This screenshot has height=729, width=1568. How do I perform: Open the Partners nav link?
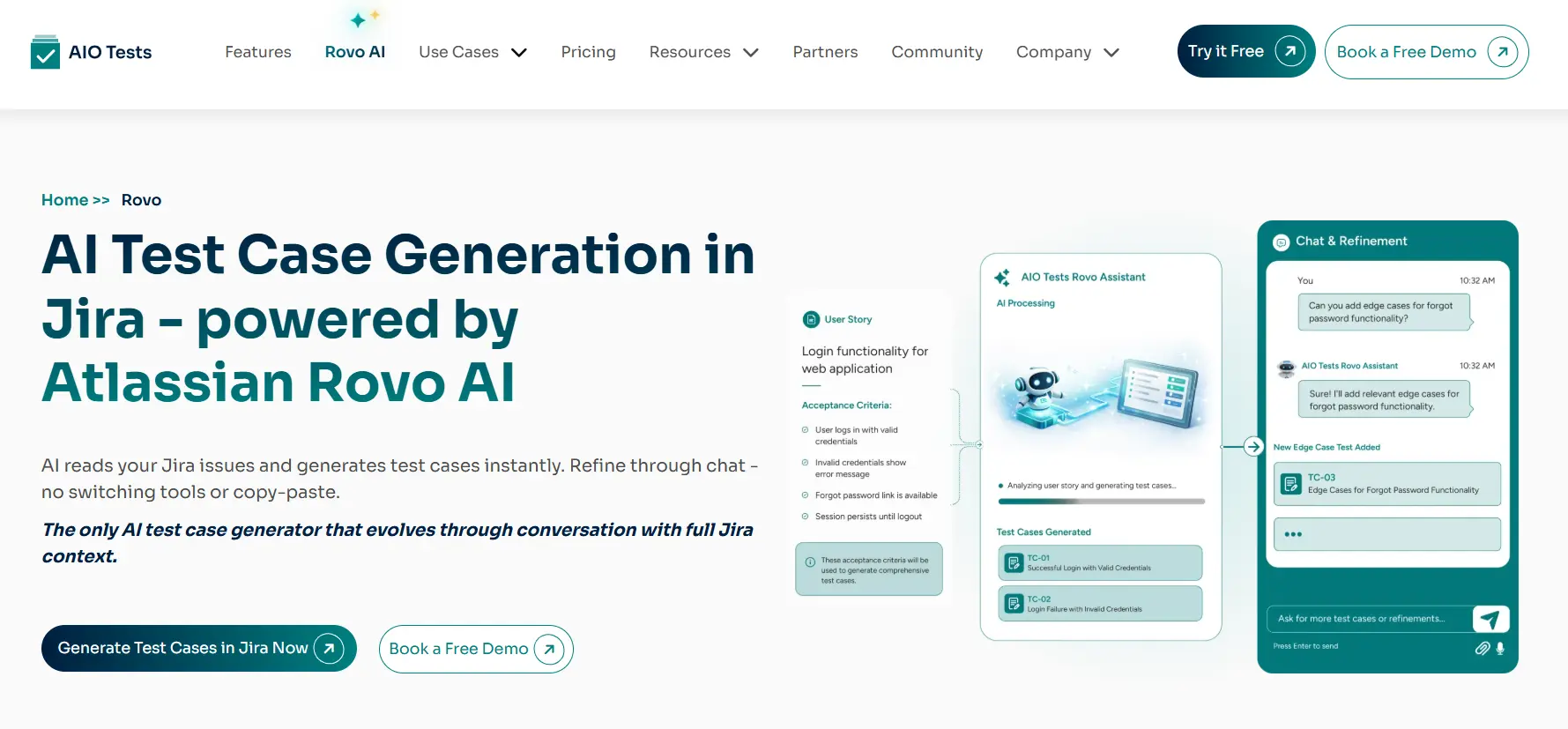825,52
